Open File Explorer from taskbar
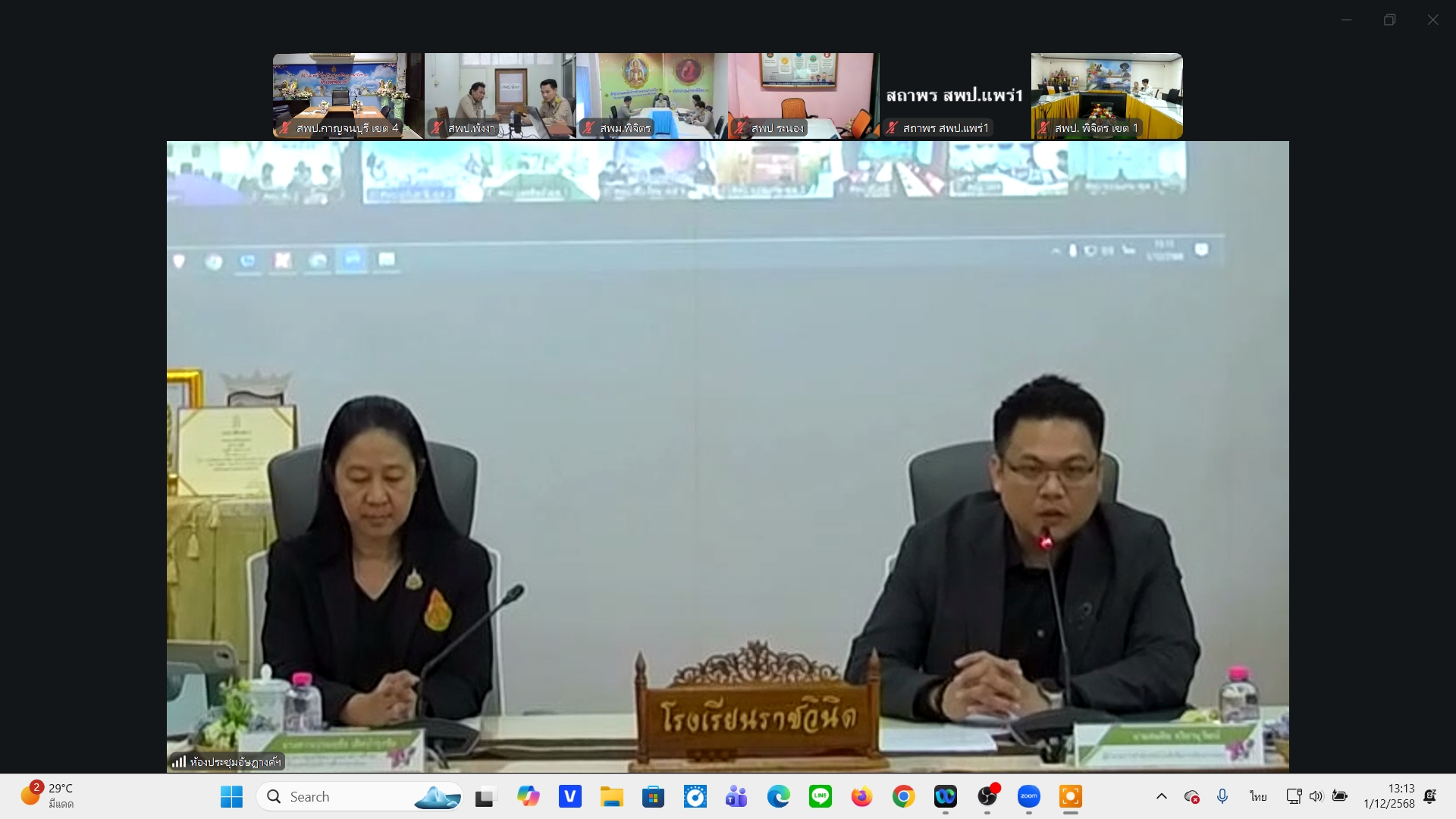This screenshot has height=819, width=1456. [x=611, y=796]
